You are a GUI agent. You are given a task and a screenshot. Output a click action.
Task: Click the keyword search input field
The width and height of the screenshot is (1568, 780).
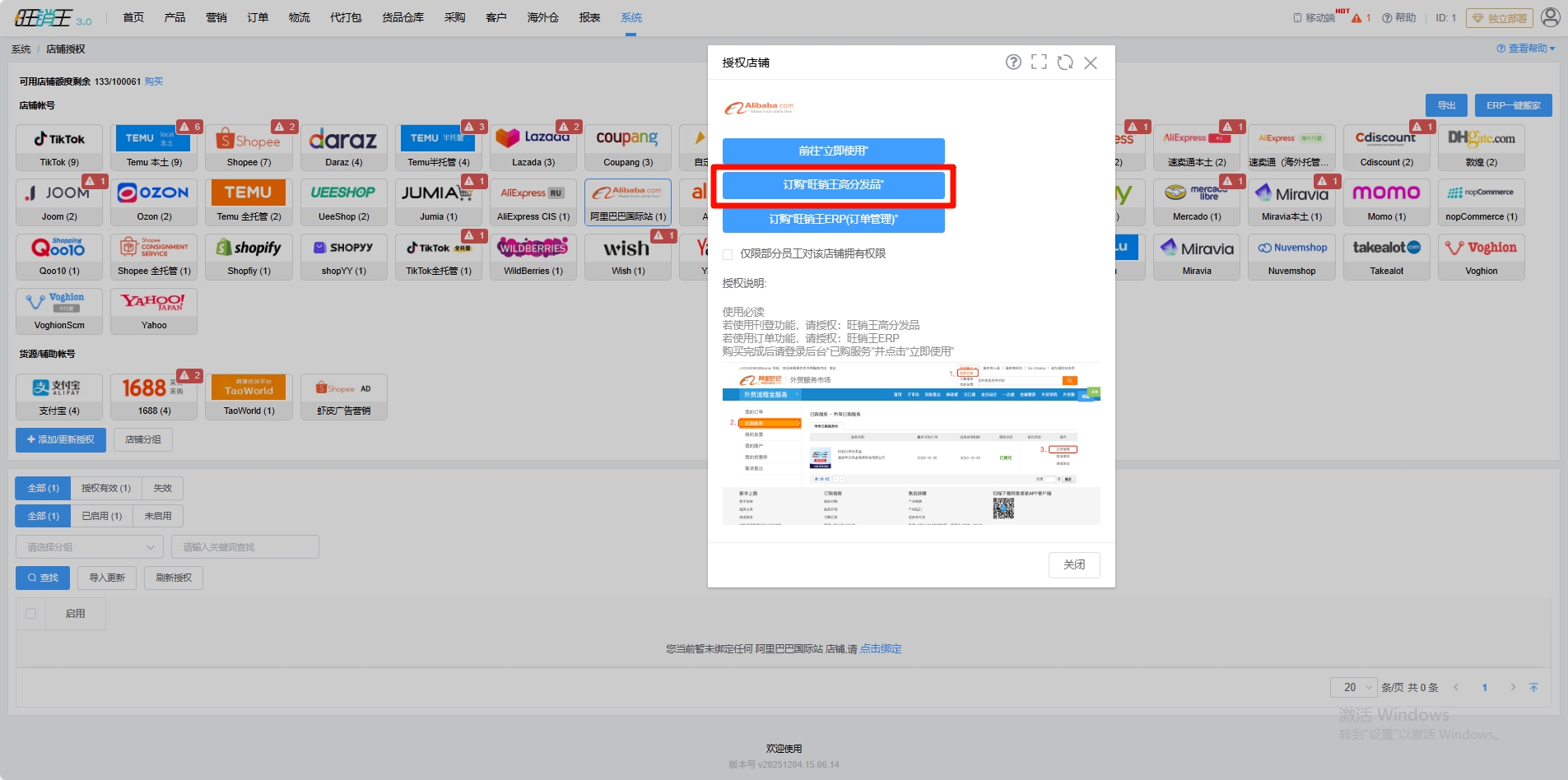click(x=244, y=547)
